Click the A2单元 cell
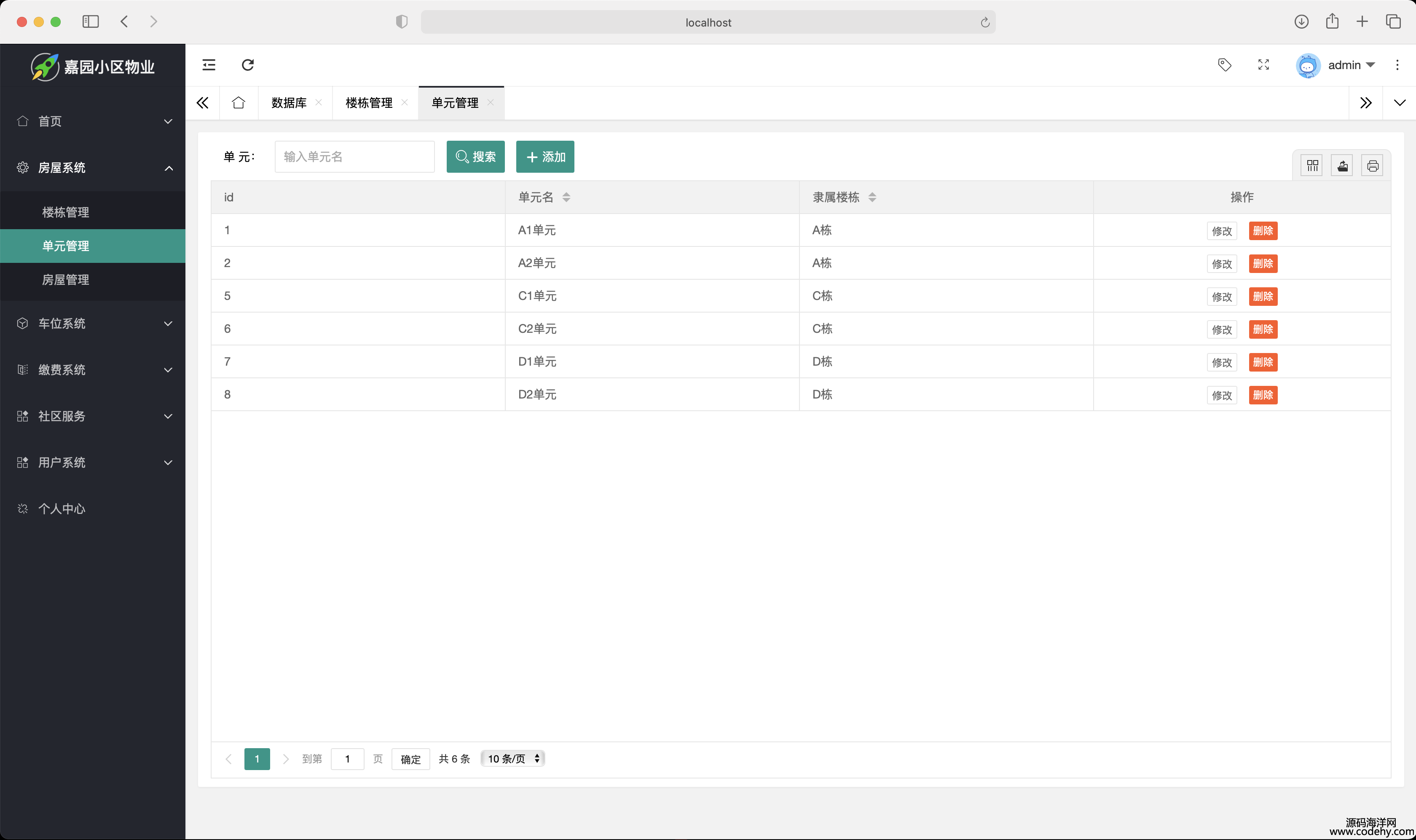1416x840 pixels. point(652,263)
